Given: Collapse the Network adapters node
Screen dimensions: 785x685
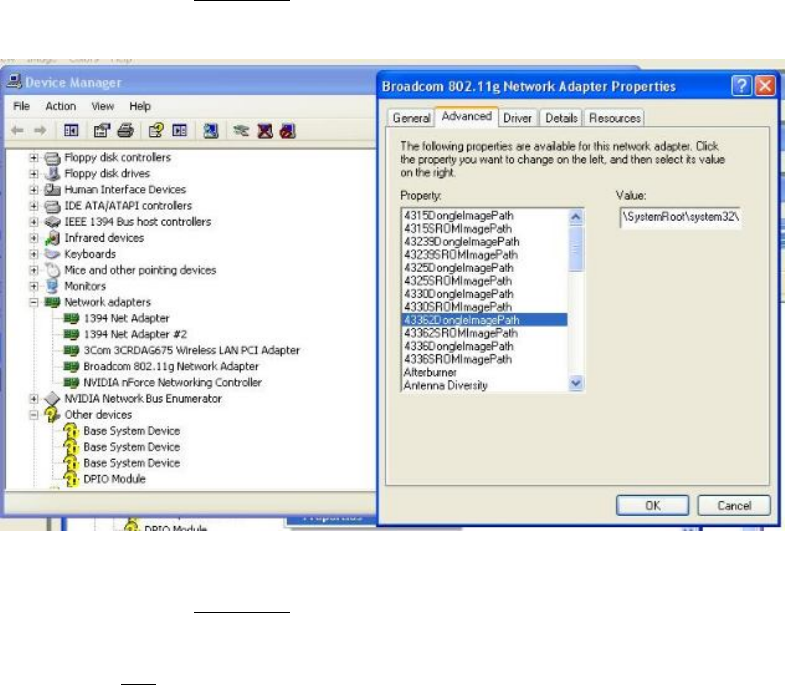Looking at the screenshot, I should click(x=34, y=302).
